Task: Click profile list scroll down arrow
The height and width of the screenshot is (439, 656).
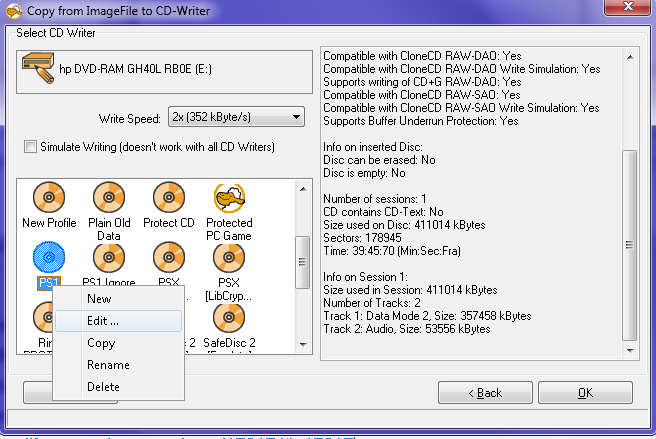Action: coord(303,345)
